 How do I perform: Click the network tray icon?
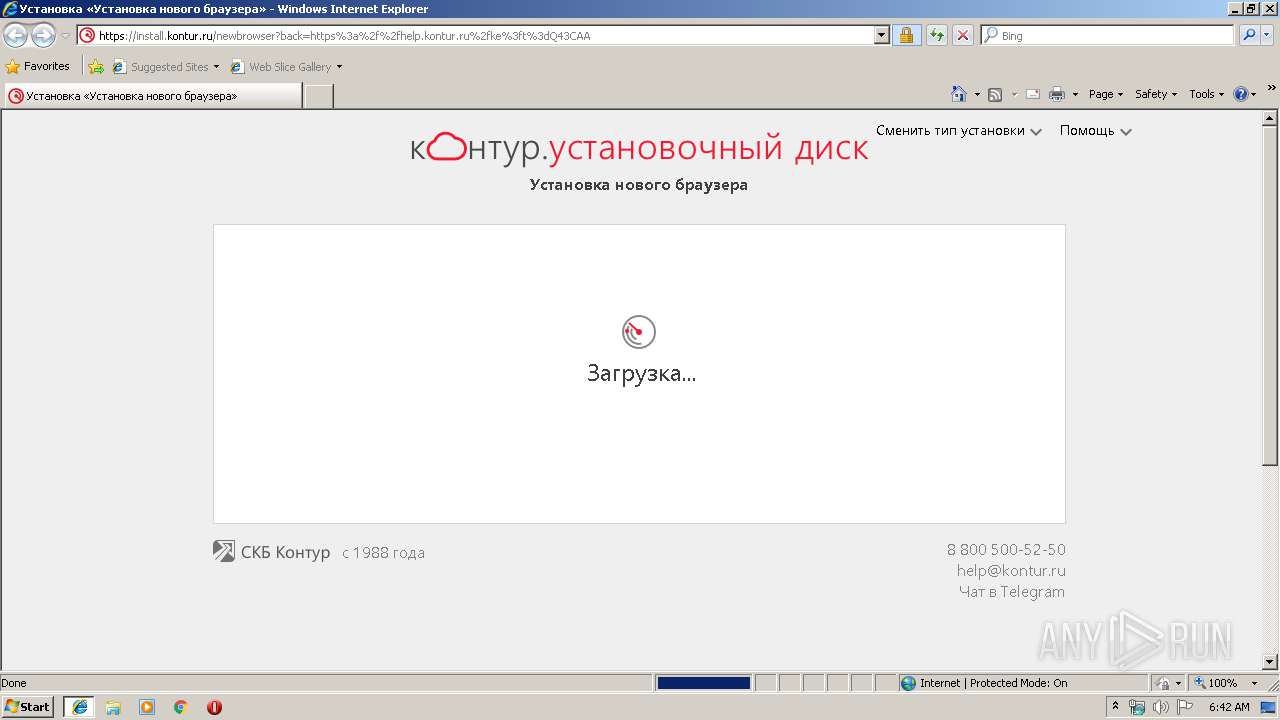click(1137, 707)
